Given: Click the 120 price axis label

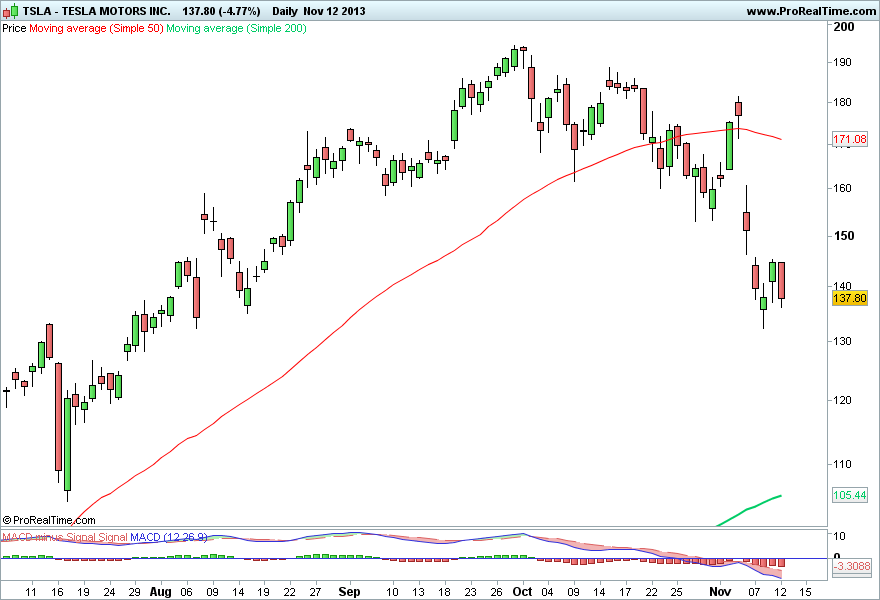Looking at the screenshot, I should 841,400.
